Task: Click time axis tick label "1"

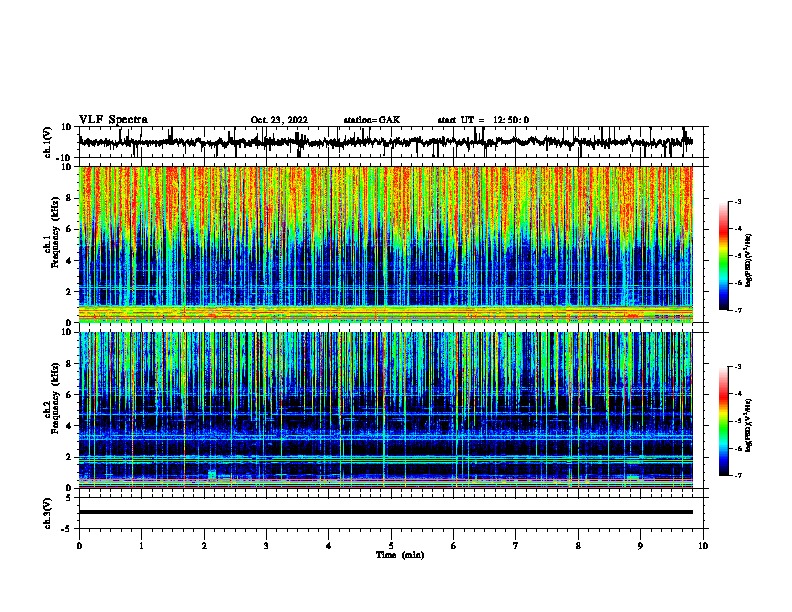Action: (141, 545)
